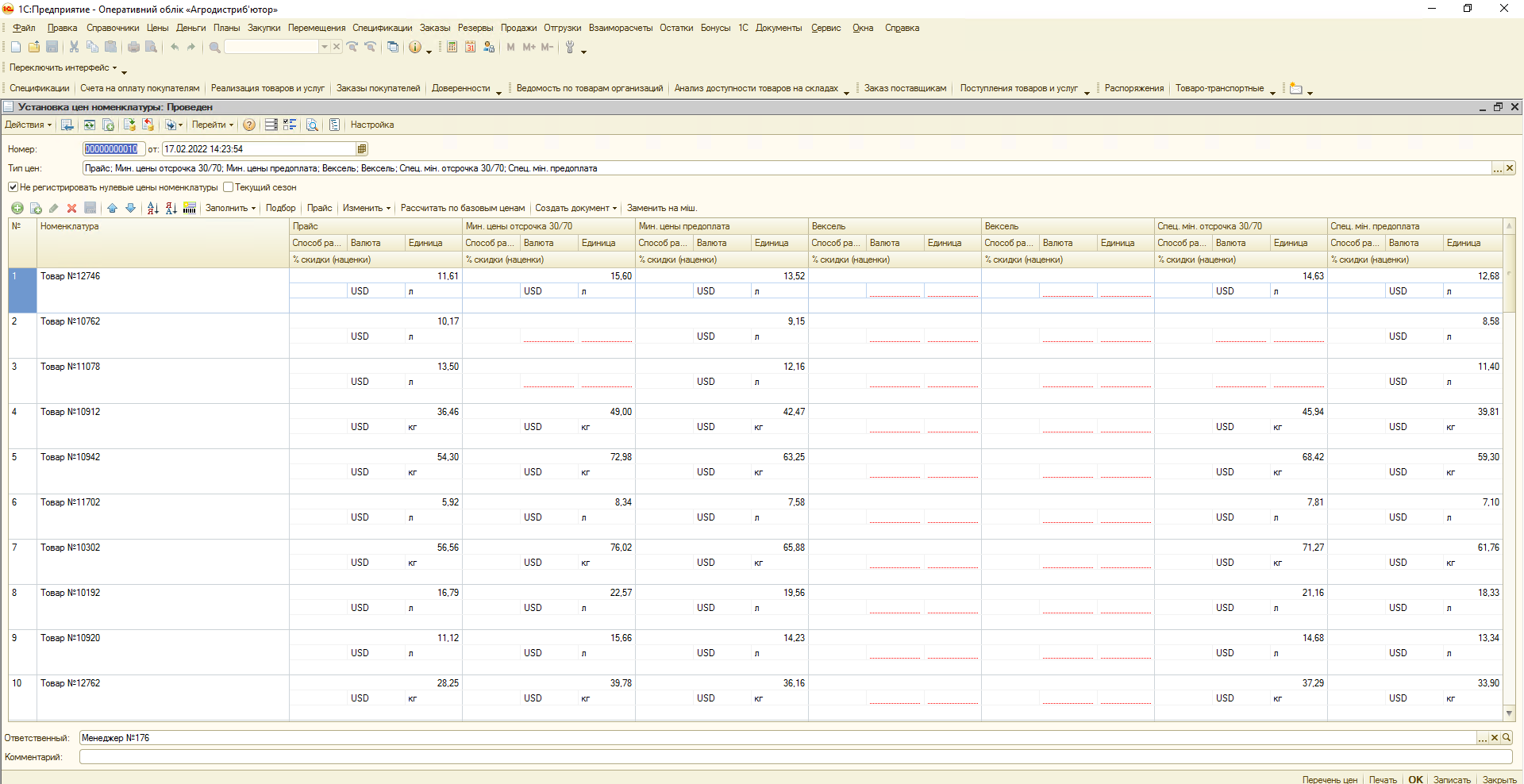Move selected row down with blue arrow
This screenshot has height=784, width=1524.
[130, 208]
